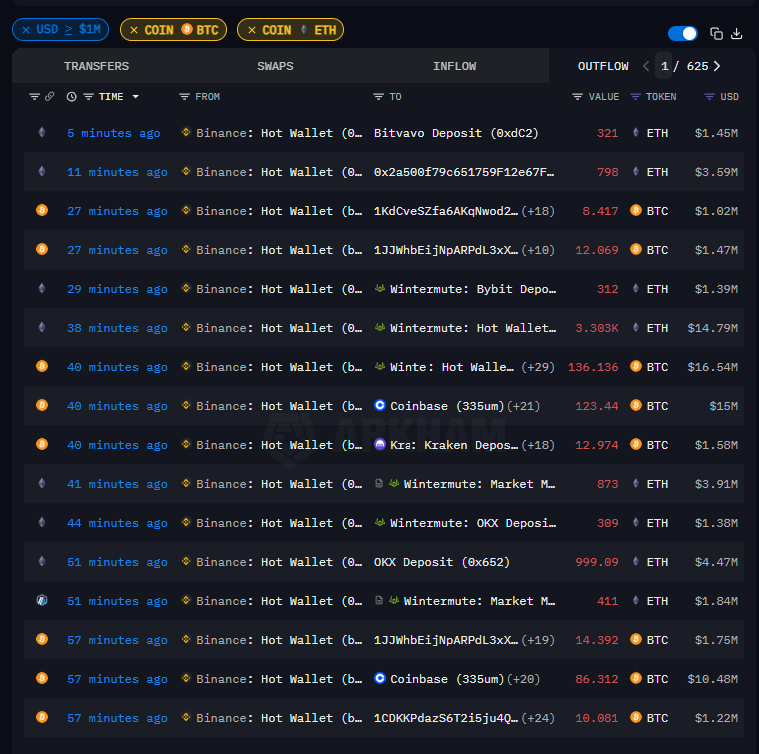Toggle the blue switch near copy icon
Screen dimensions: 759x754
[683, 33]
